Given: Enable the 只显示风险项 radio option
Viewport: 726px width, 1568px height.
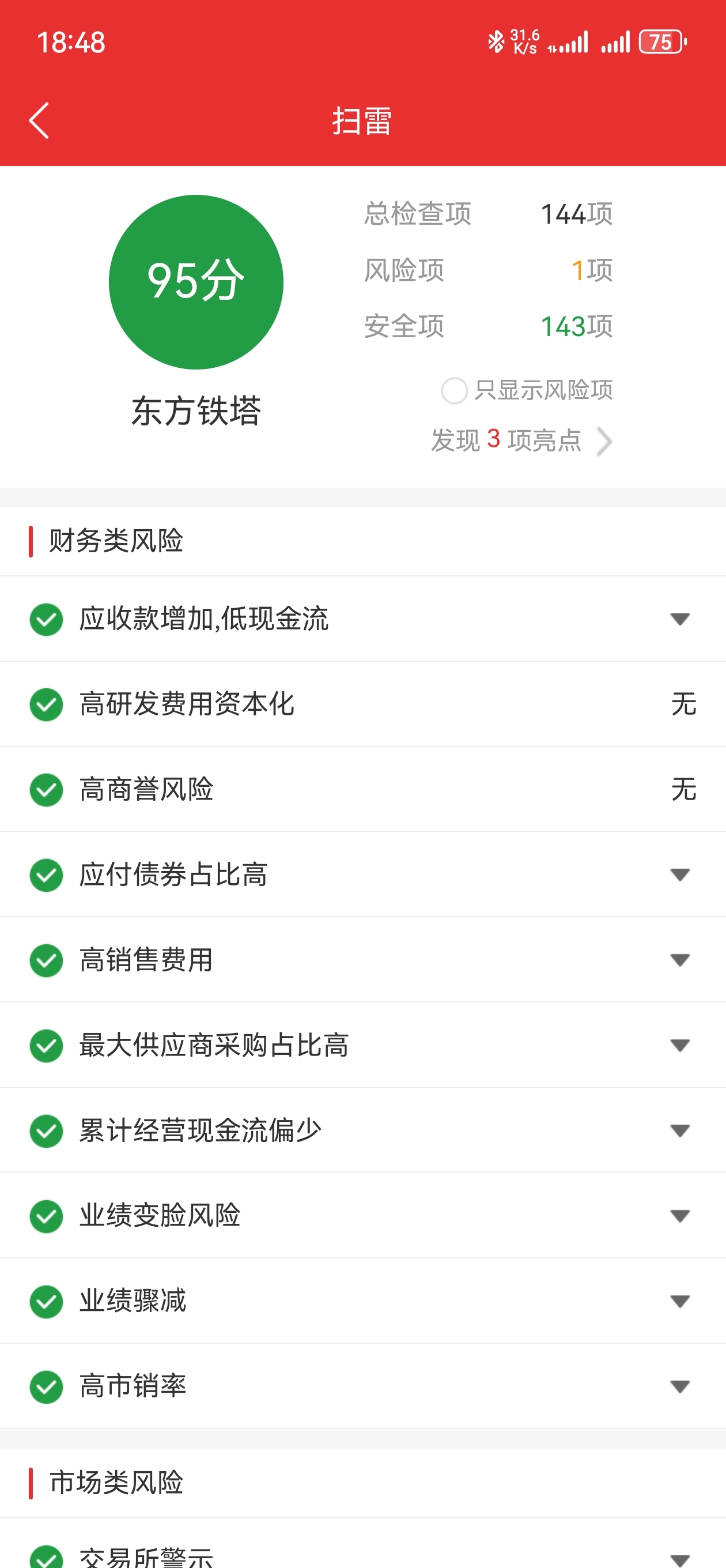Looking at the screenshot, I should point(455,390).
